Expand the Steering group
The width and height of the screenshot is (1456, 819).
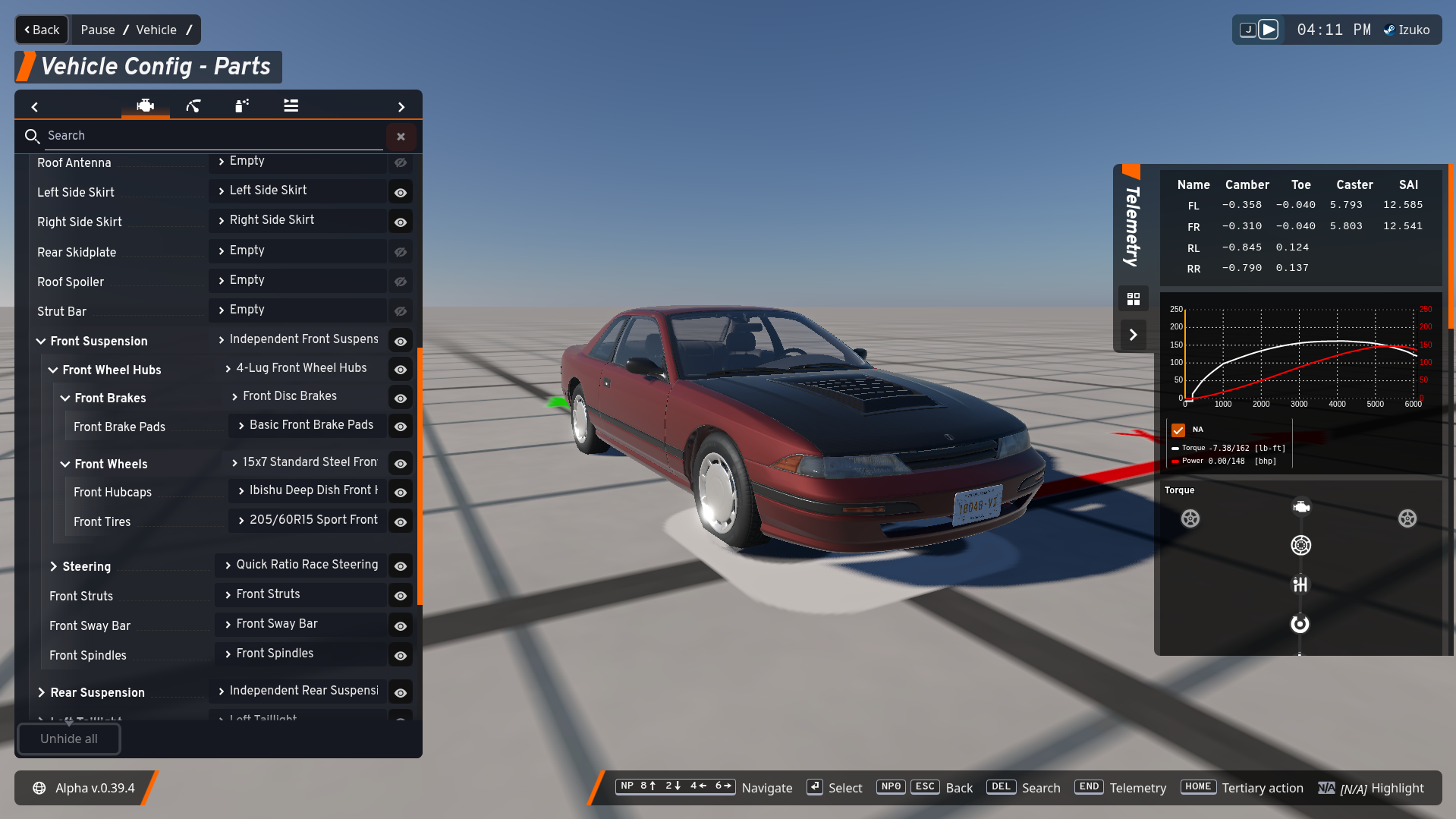[53, 567]
